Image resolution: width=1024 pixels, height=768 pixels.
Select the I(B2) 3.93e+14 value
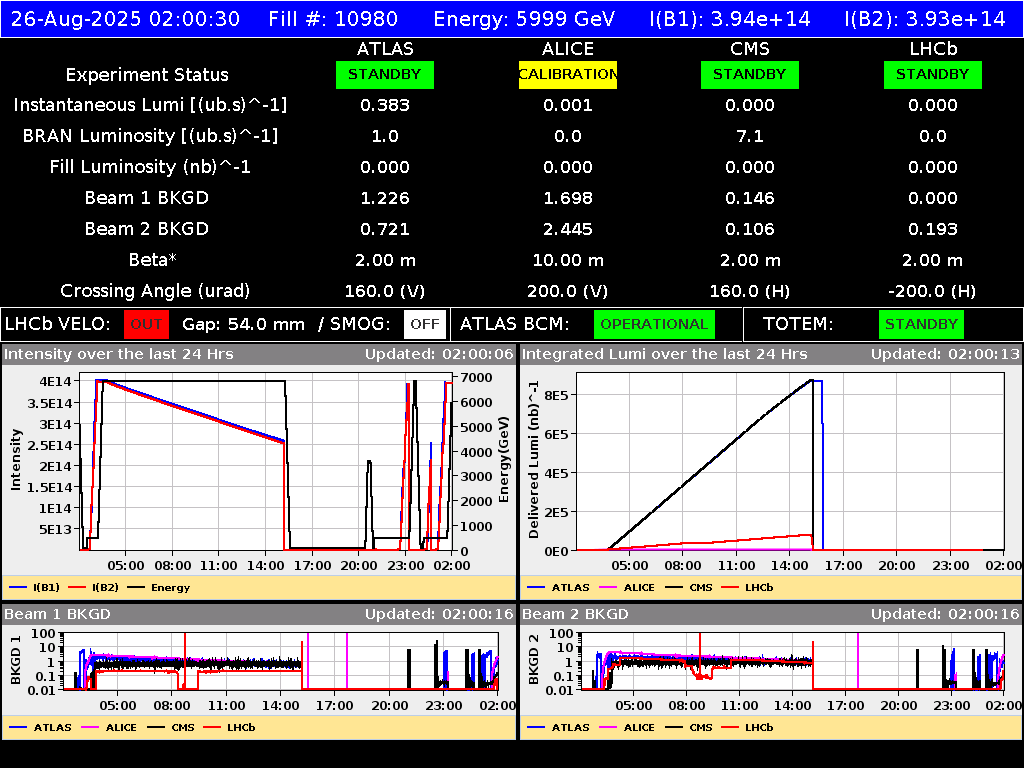(925, 19)
